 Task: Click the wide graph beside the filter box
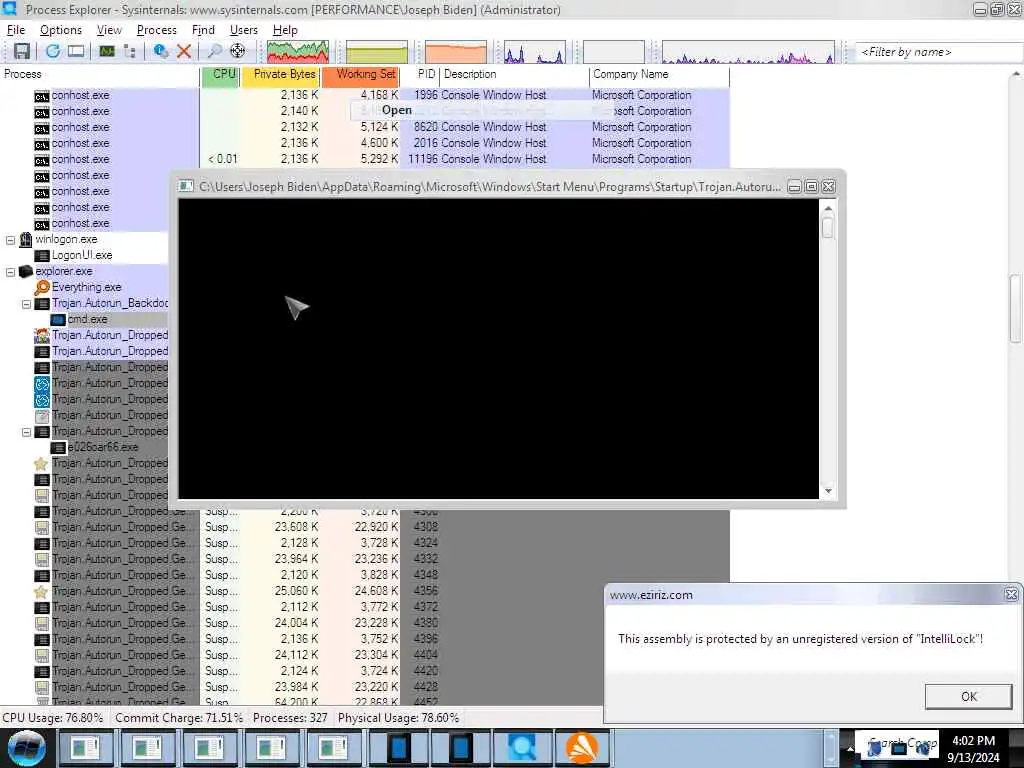point(748,52)
